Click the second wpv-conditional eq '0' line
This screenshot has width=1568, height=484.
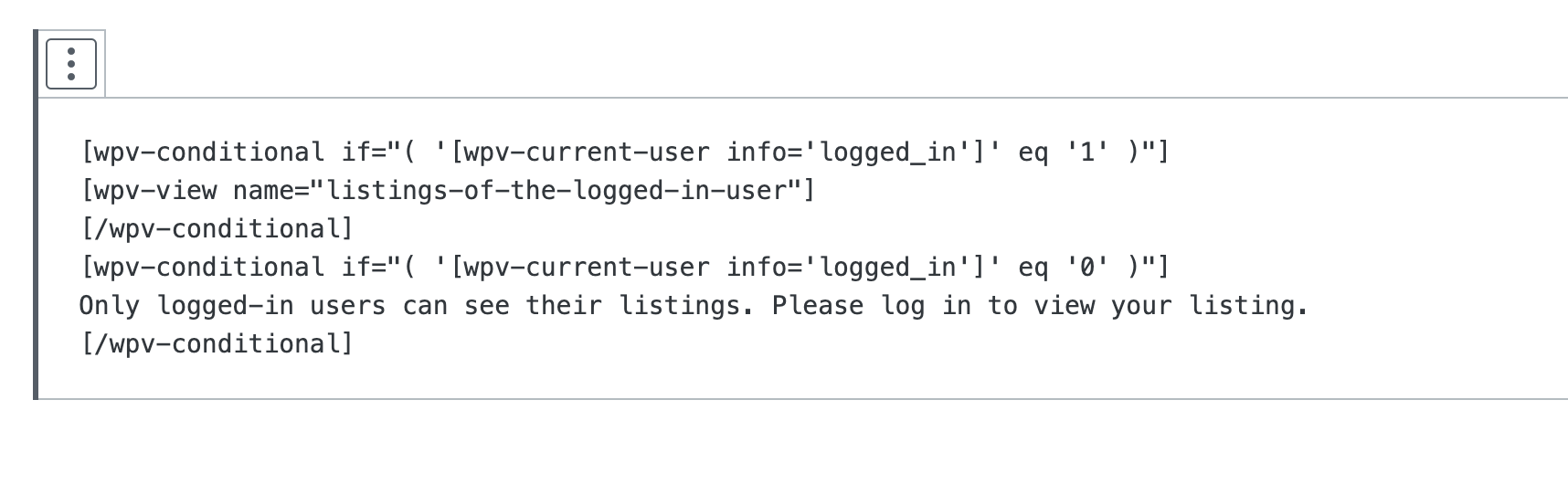[x=625, y=267]
